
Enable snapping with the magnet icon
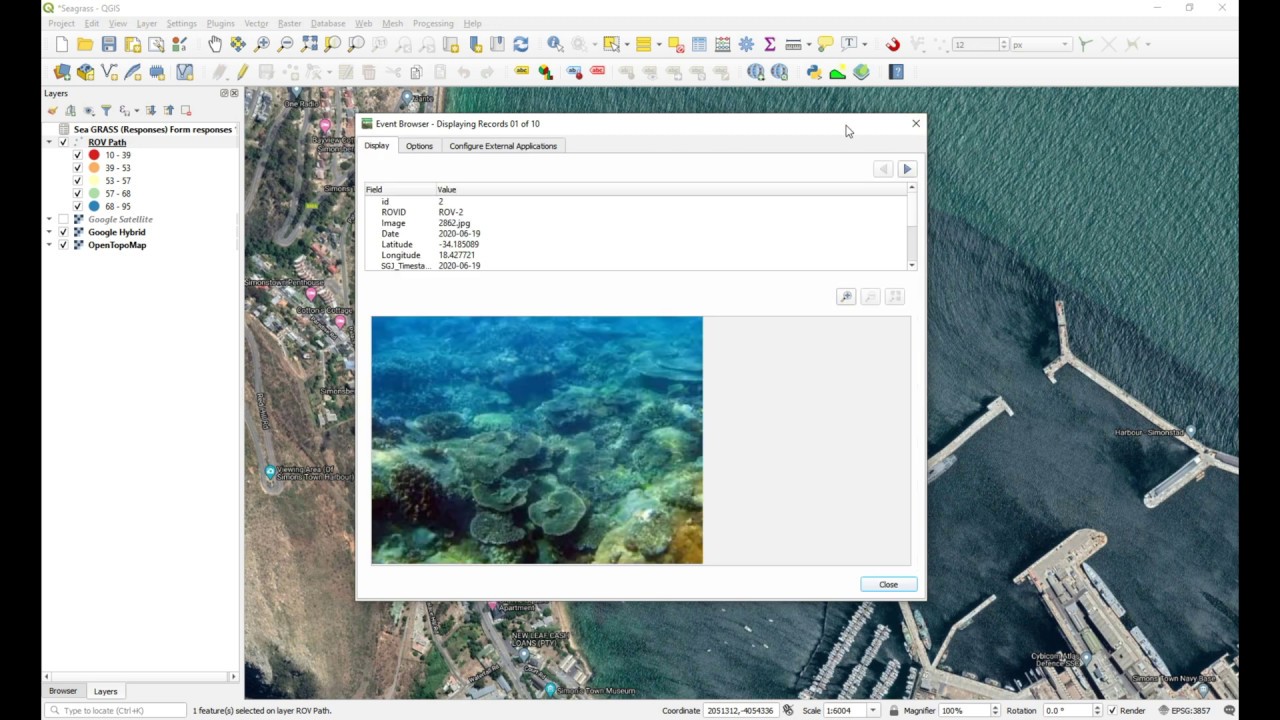pos(893,44)
